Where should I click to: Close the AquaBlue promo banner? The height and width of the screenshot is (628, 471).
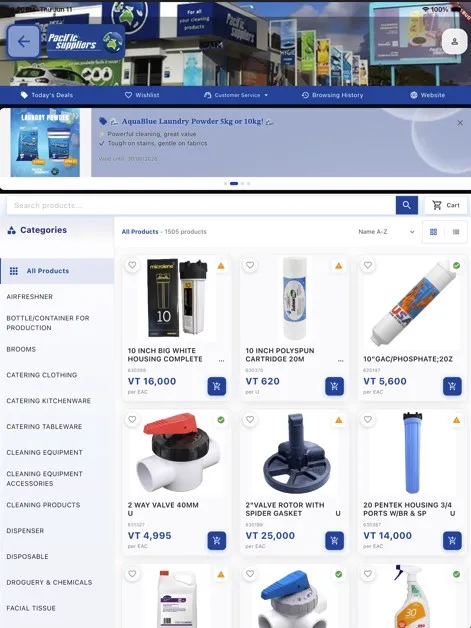(x=460, y=123)
